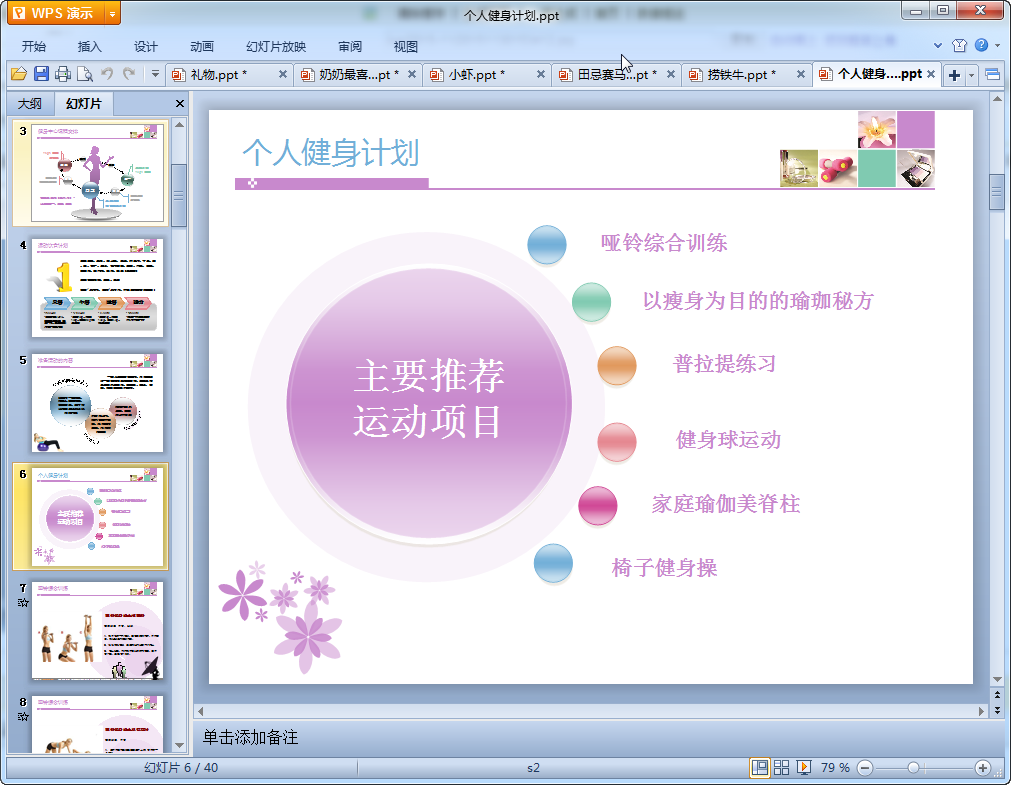
Task: Print the presentation via the printer icon
Action: pos(63,74)
